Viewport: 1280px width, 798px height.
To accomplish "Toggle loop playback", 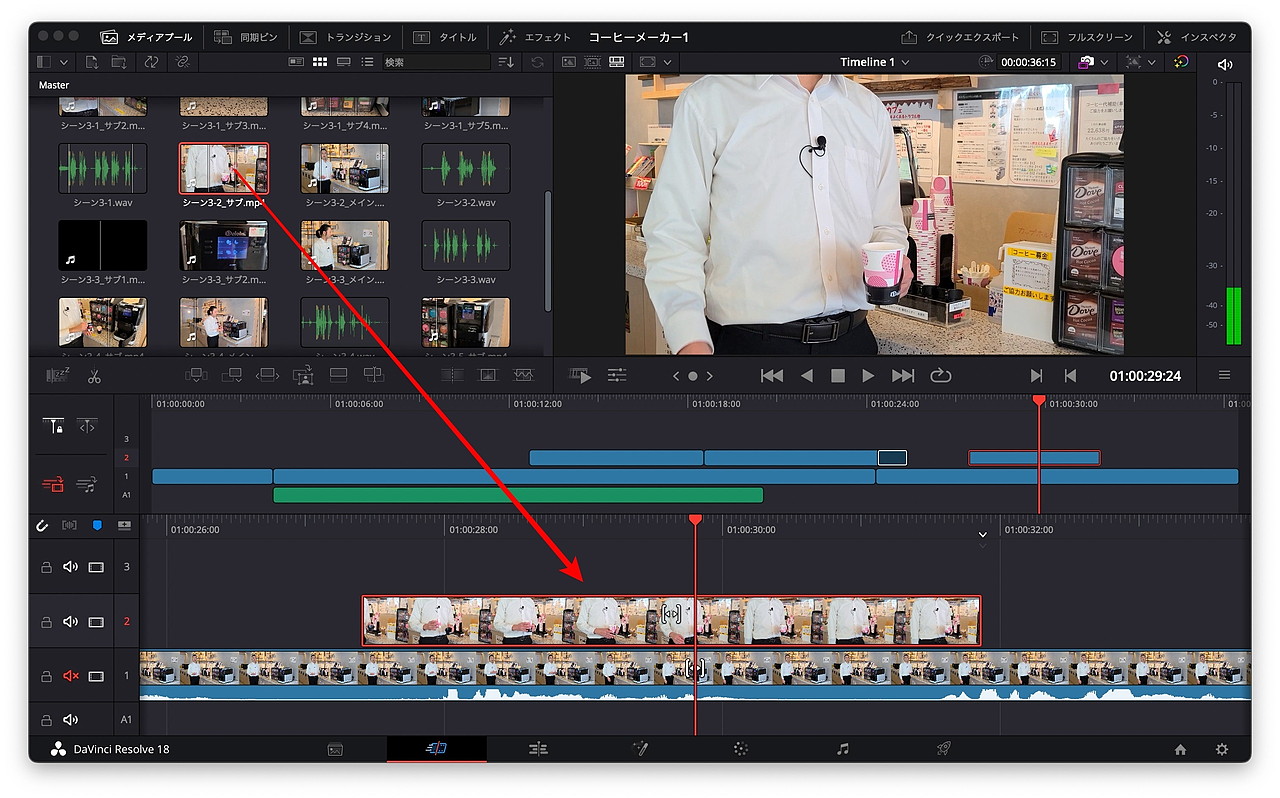I will click(x=940, y=376).
